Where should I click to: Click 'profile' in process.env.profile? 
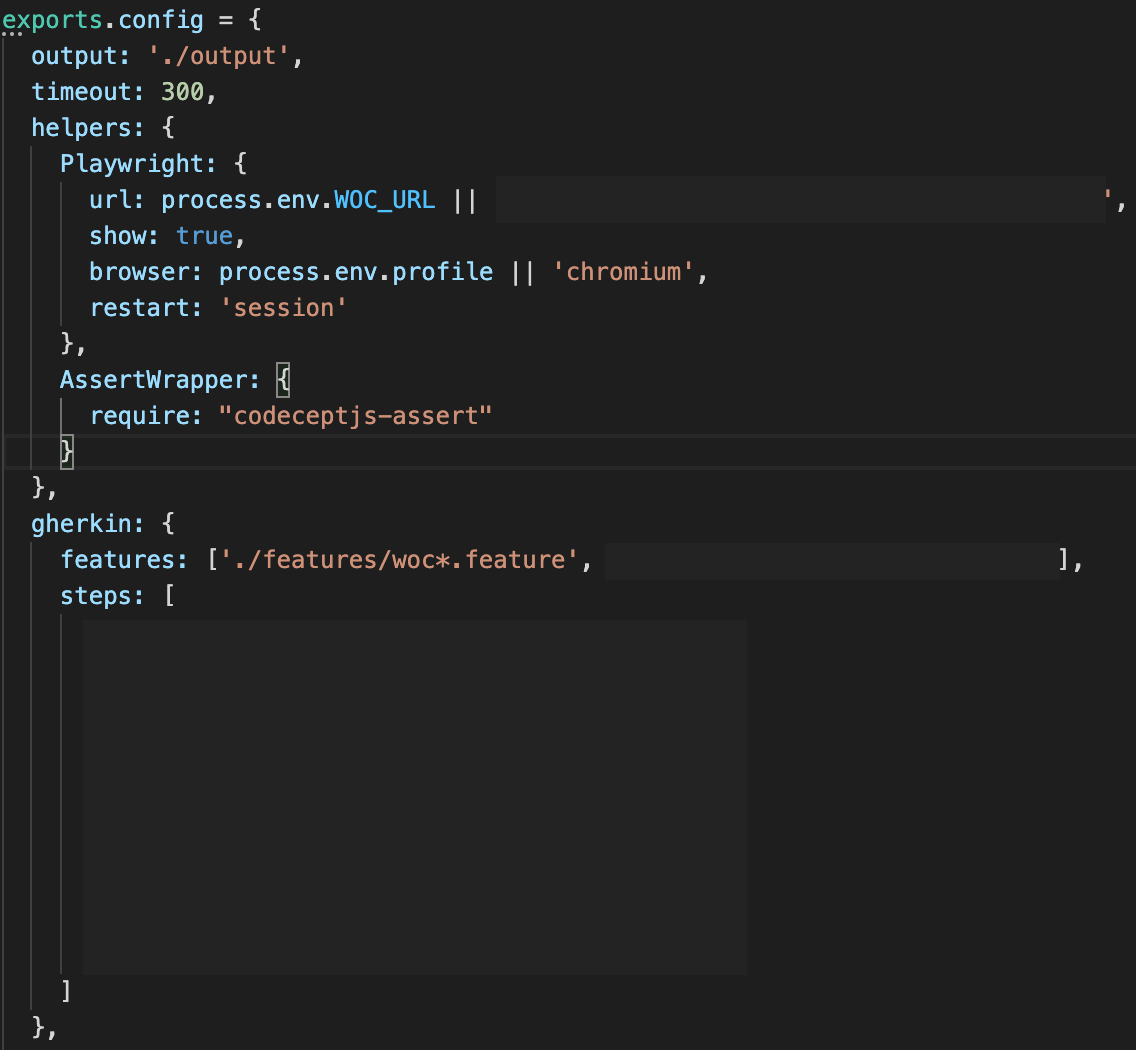pyautogui.click(x=443, y=272)
